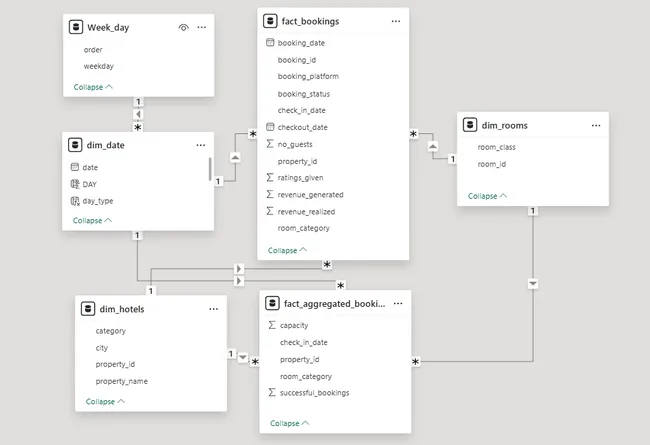Collapse the fact_bookings table
This screenshot has width=650, height=445.
pos(287,250)
